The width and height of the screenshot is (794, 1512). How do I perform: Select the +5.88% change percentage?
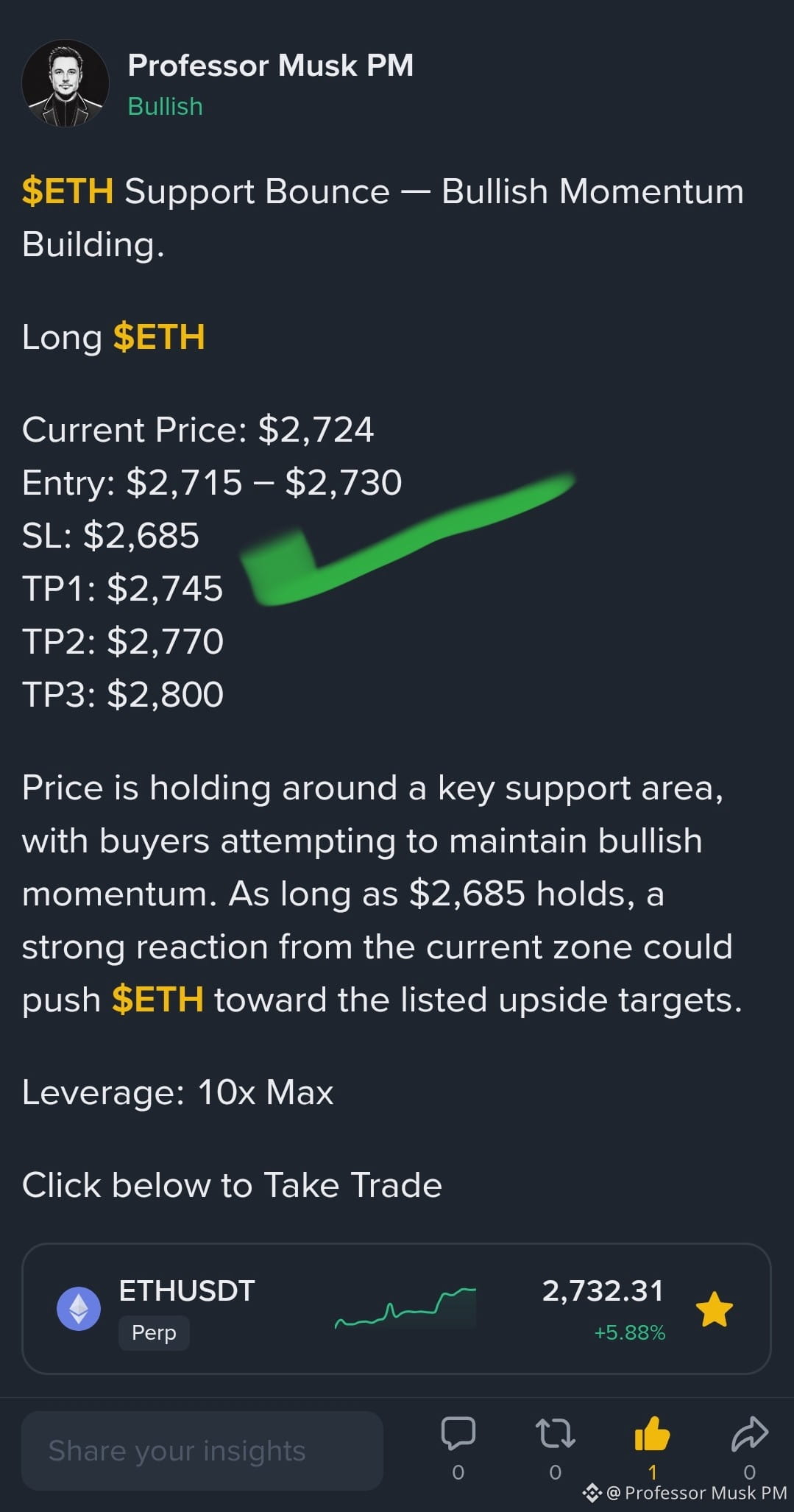(x=630, y=1333)
